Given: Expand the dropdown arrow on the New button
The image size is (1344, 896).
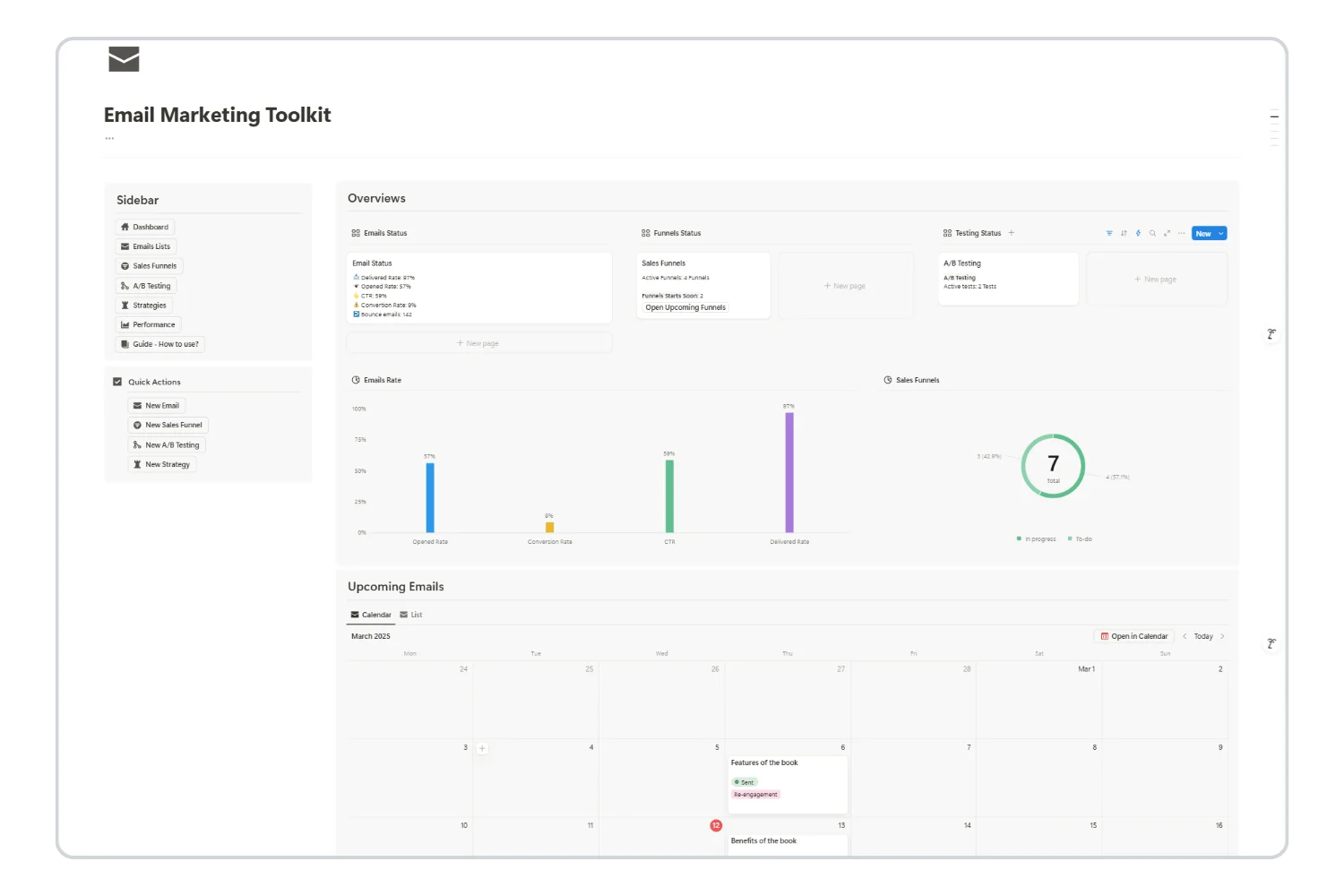Looking at the screenshot, I should 1219,233.
